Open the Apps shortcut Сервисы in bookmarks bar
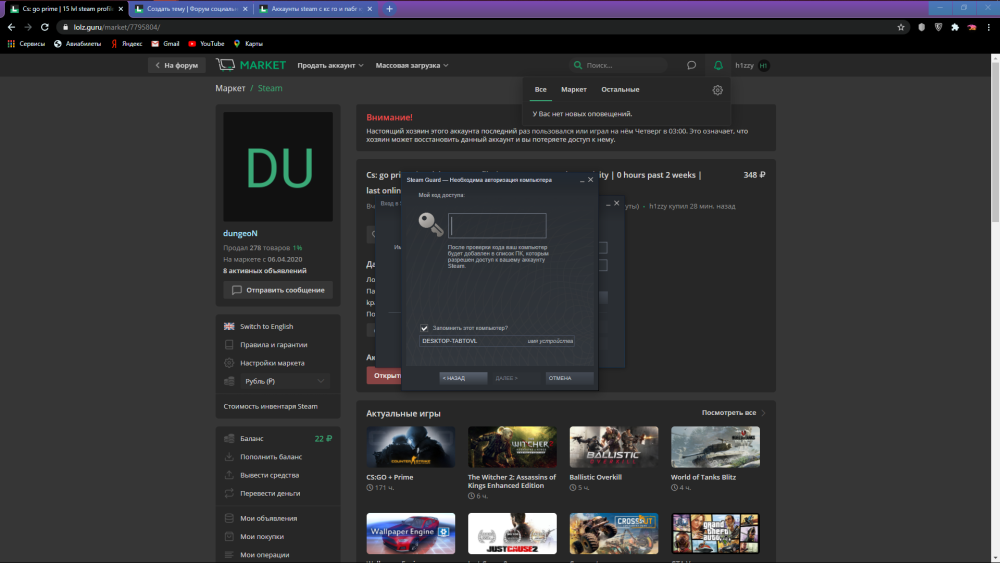The image size is (1000, 563). (26, 43)
